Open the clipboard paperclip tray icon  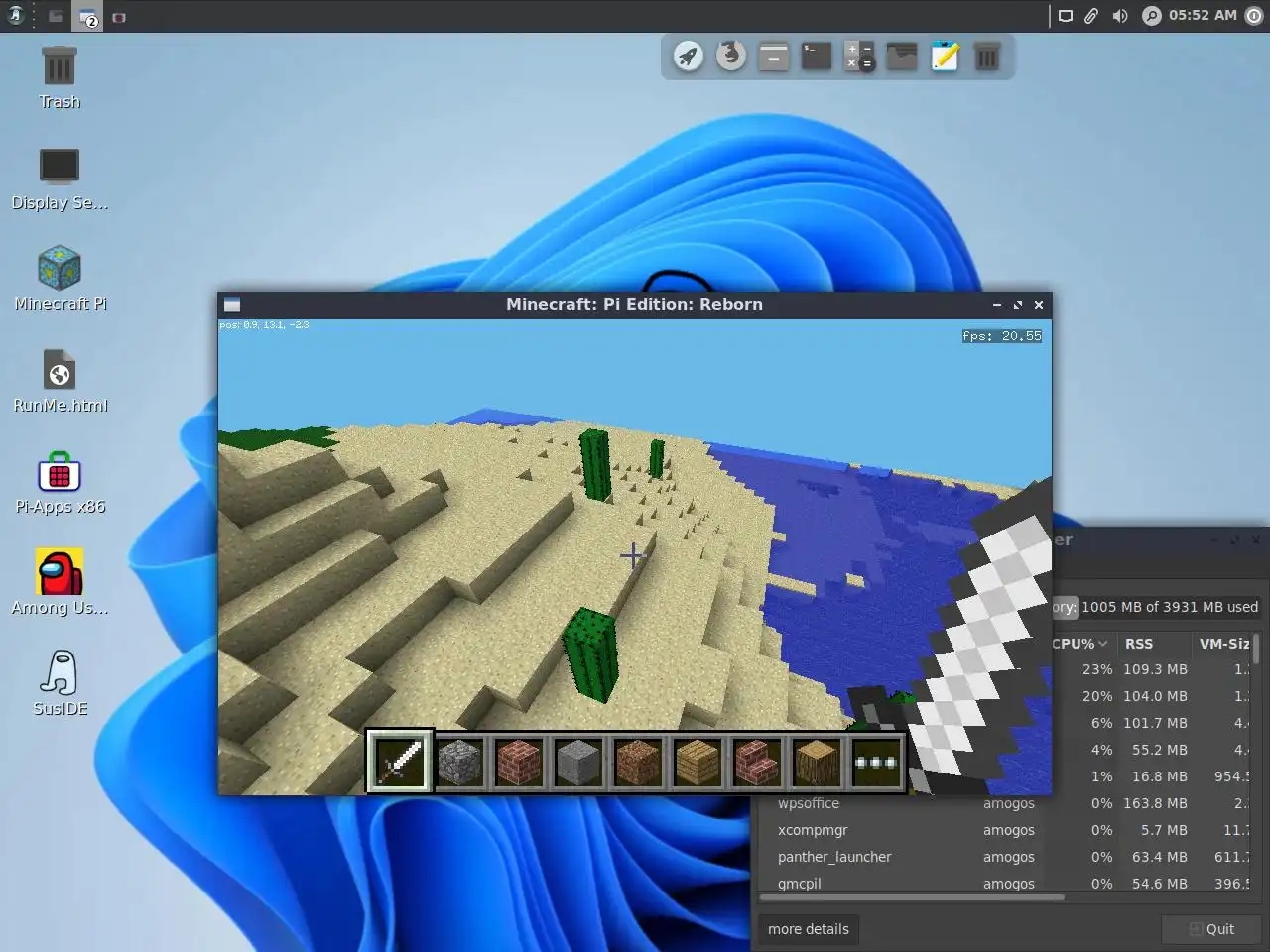(x=1091, y=16)
